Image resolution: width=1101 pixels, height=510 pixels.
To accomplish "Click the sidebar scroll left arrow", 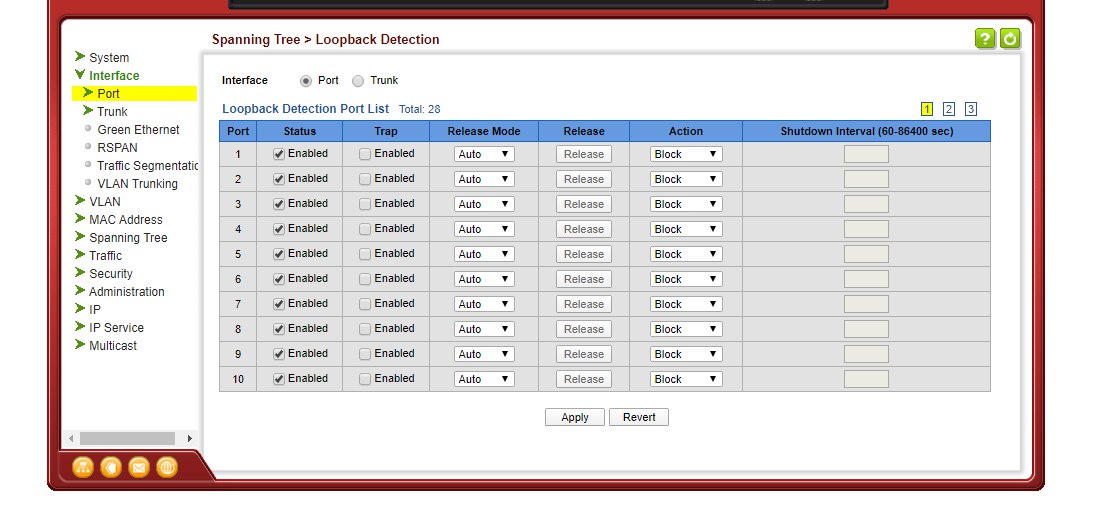I will click(70, 438).
